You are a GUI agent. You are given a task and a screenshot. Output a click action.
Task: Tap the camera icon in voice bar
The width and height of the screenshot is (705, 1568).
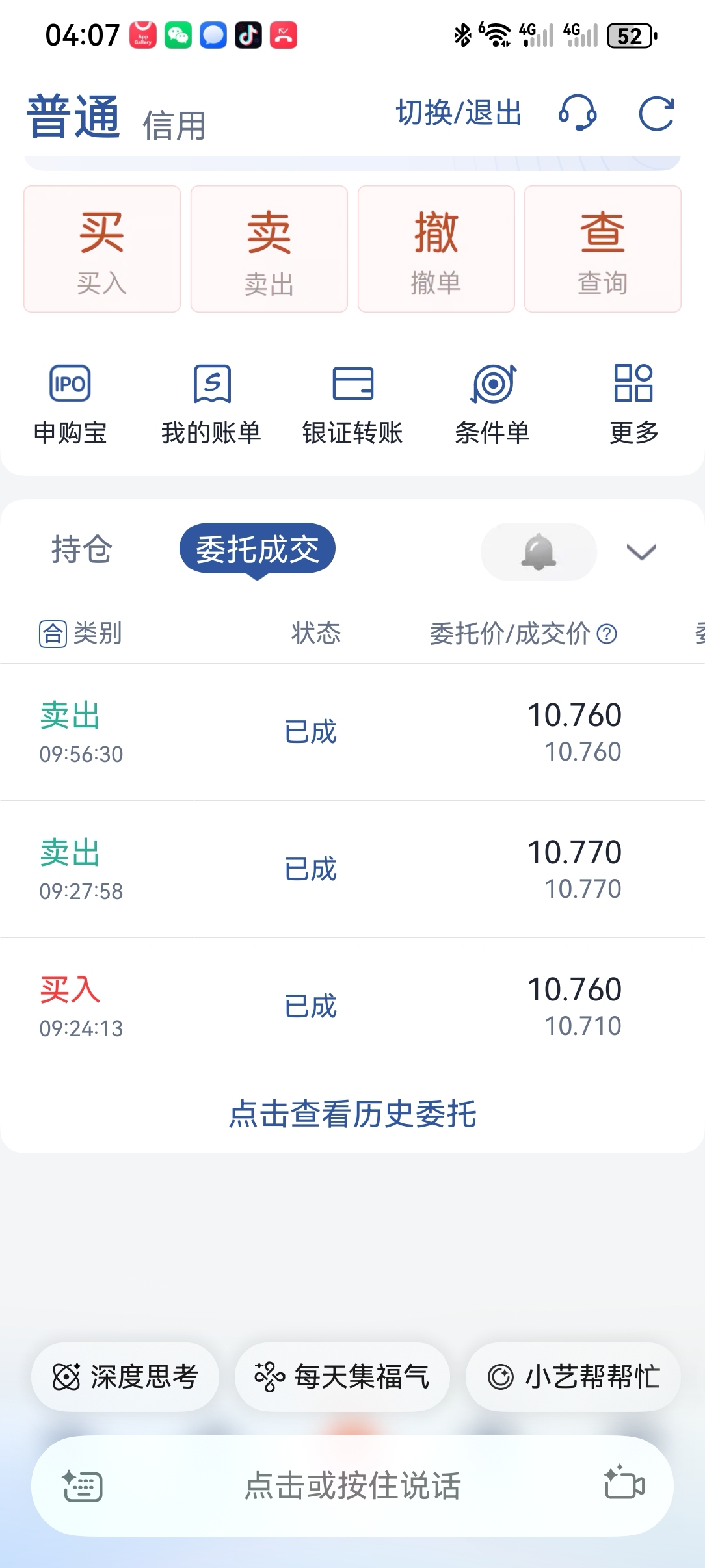click(x=624, y=1483)
